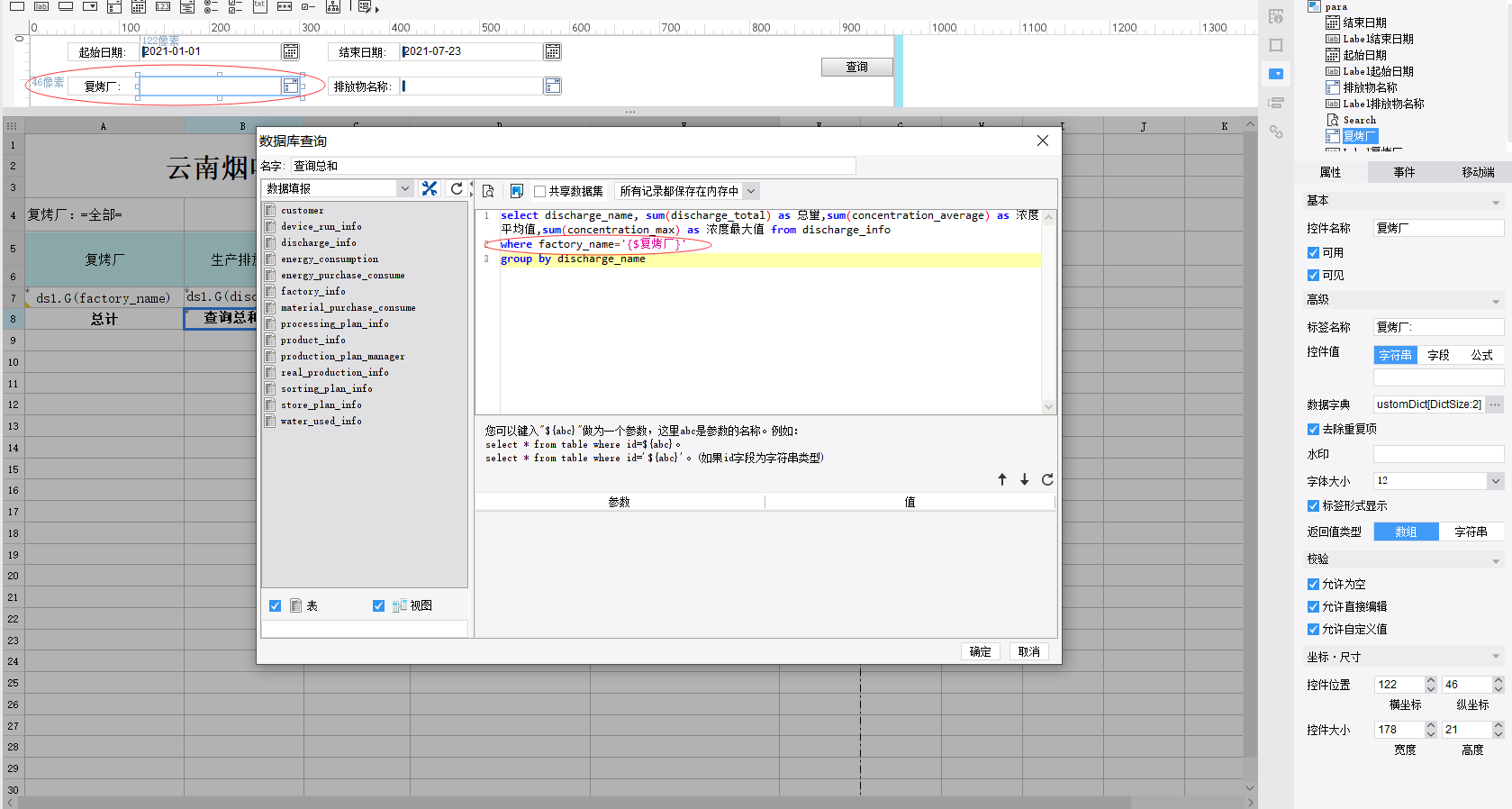Open hyperlink panel icon in sidebar
Image resolution: width=1512 pixels, height=809 pixels.
pyautogui.click(x=1276, y=132)
